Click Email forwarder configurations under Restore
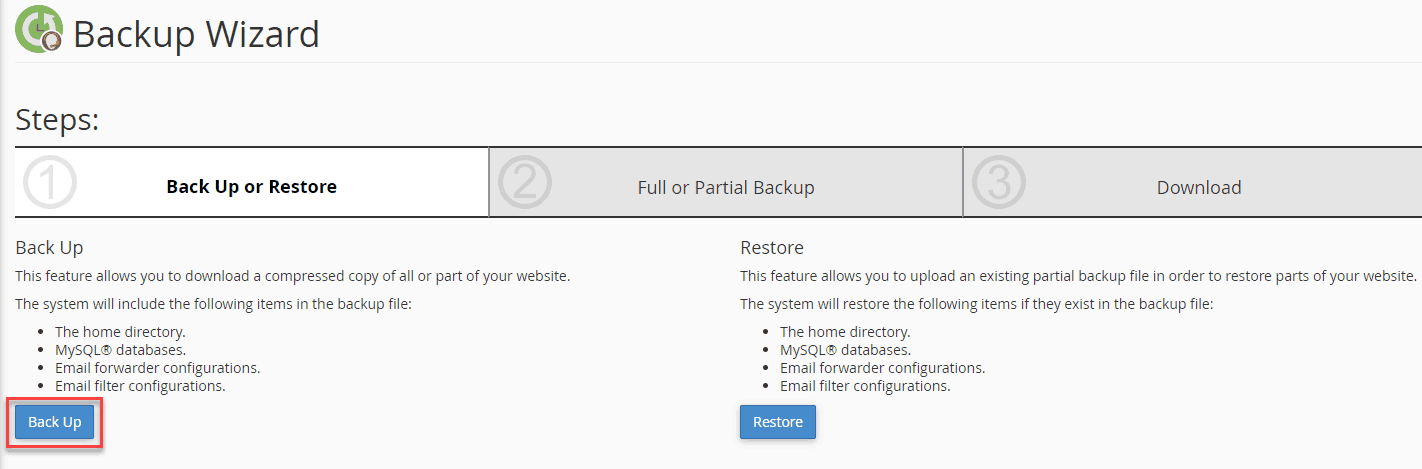The image size is (1422, 469). pyautogui.click(x=882, y=368)
